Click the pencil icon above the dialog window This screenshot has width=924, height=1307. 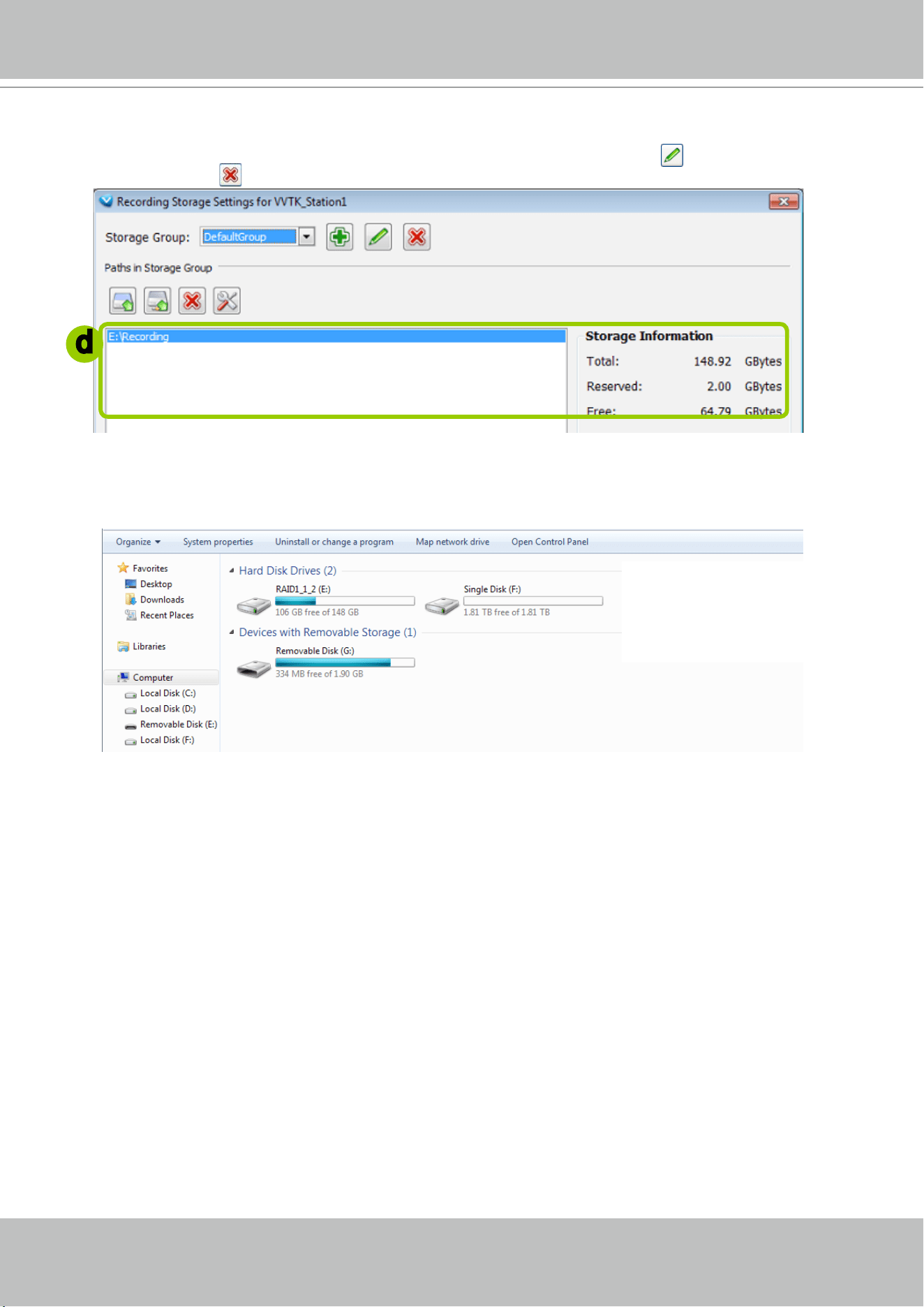(672, 155)
